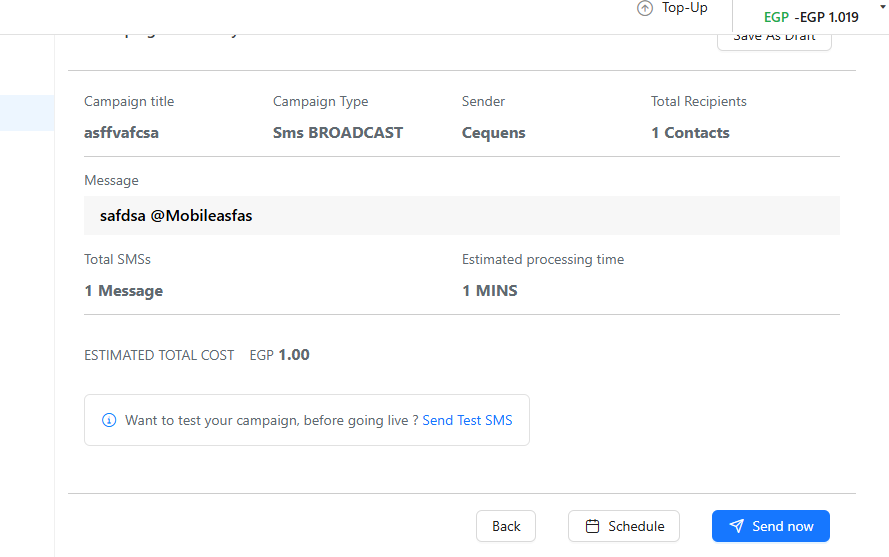Open the EGP balance menu in header
Image resolution: width=889 pixels, height=557 pixels.
click(811, 17)
